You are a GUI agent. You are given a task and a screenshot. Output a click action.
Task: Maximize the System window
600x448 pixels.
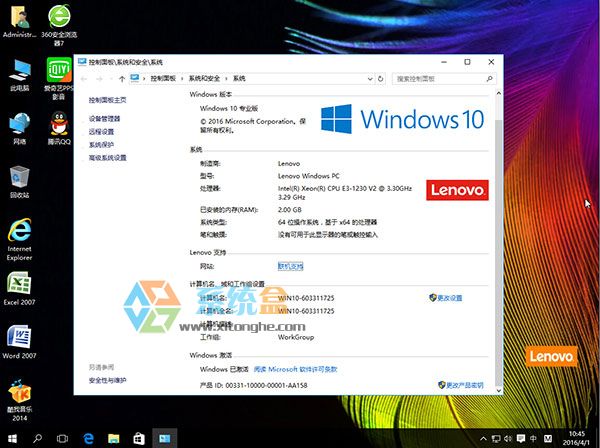click(x=467, y=62)
